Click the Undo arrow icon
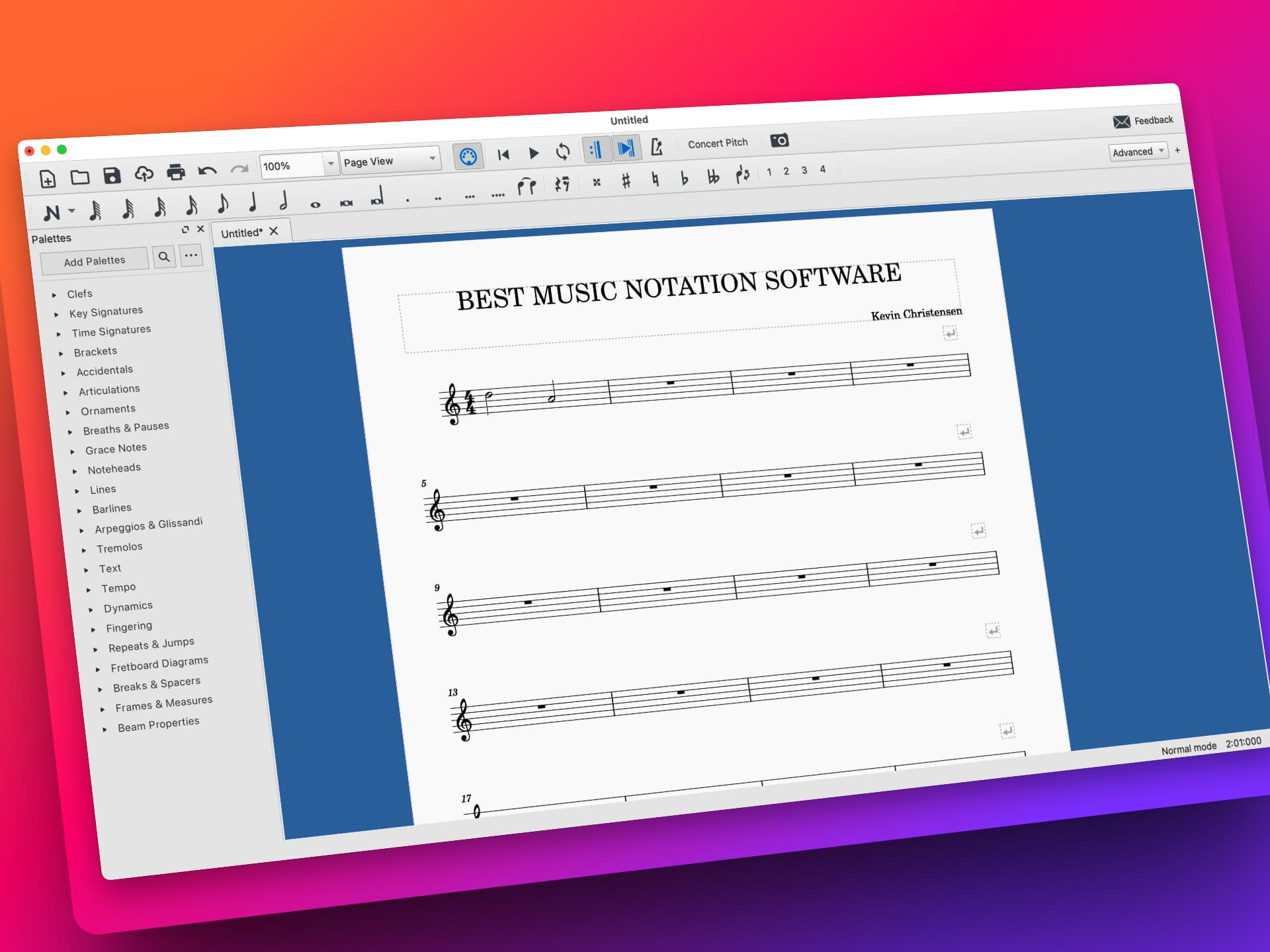Viewport: 1270px width, 952px height. coord(207,170)
